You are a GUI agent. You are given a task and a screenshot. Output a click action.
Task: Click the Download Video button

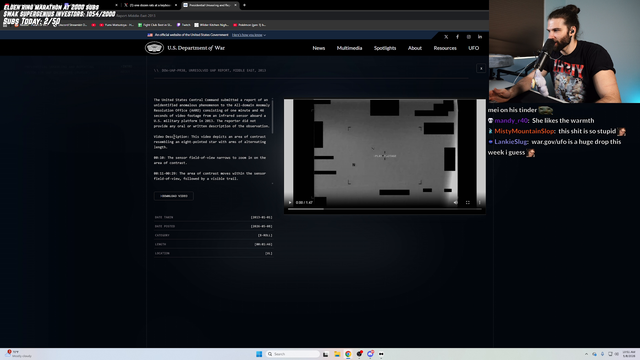[174, 196]
